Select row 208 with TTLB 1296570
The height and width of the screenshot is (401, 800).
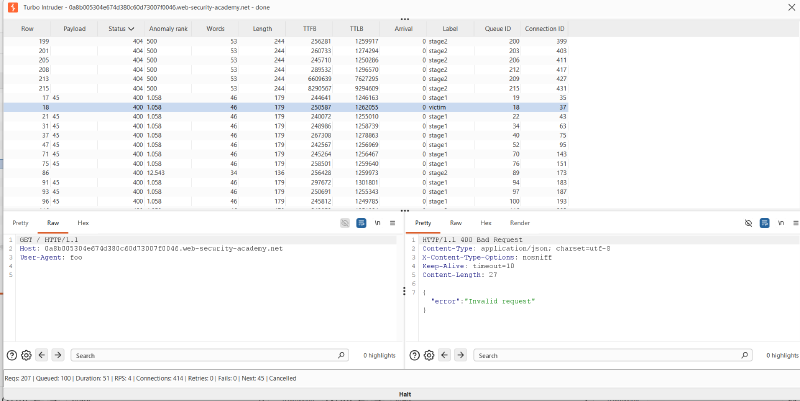[286, 69]
